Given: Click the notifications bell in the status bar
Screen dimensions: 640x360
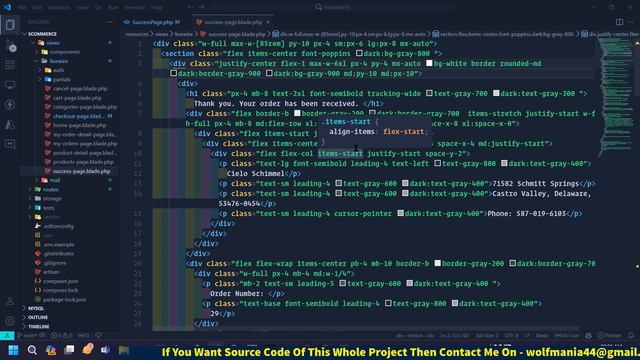Looking at the screenshot, I should click(631, 336).
